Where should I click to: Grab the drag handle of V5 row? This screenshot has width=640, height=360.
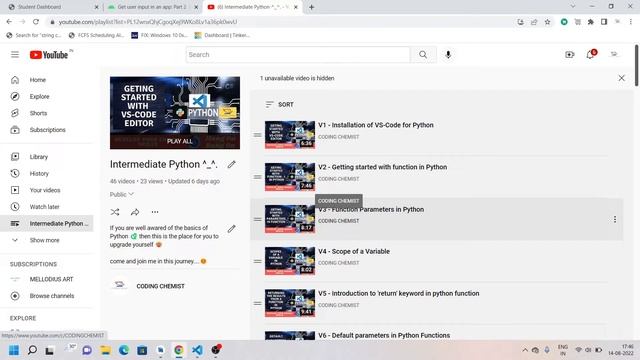(x=258, y=303)
